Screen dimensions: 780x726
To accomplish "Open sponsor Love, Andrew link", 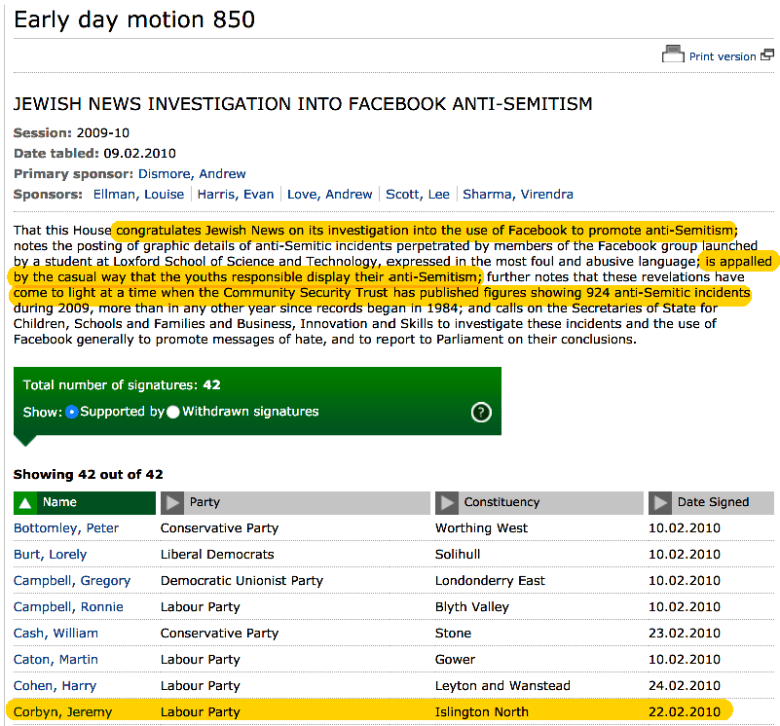I will (329, 194).
